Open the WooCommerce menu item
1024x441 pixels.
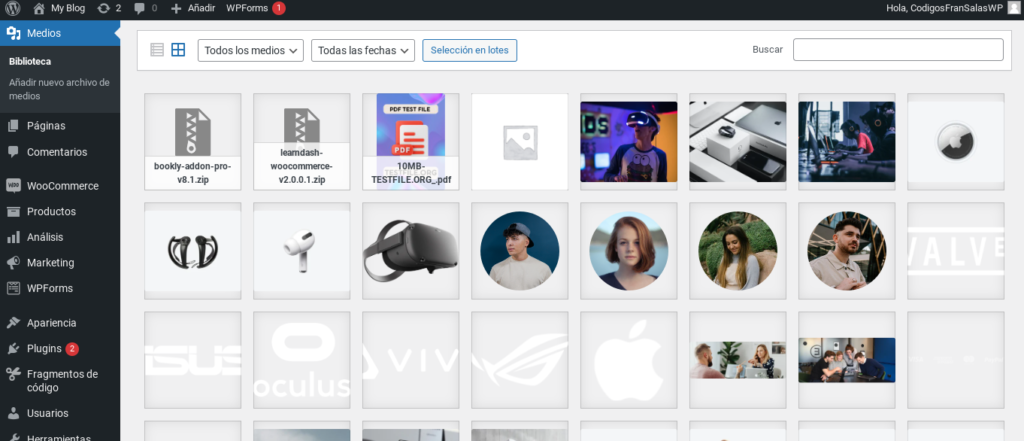(x=63, y=186)
